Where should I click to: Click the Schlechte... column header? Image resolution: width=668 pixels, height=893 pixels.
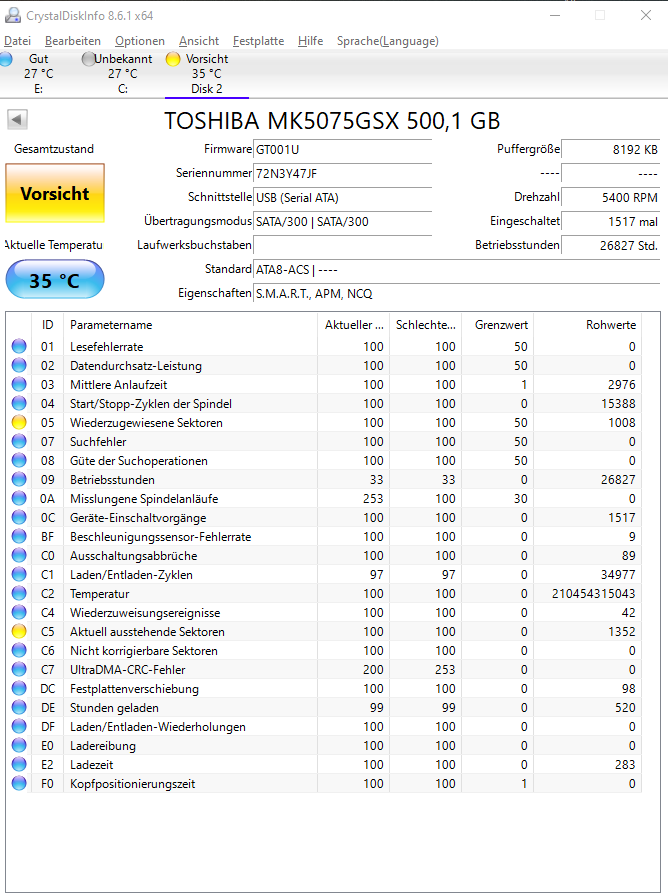click(x=425, y=325)
